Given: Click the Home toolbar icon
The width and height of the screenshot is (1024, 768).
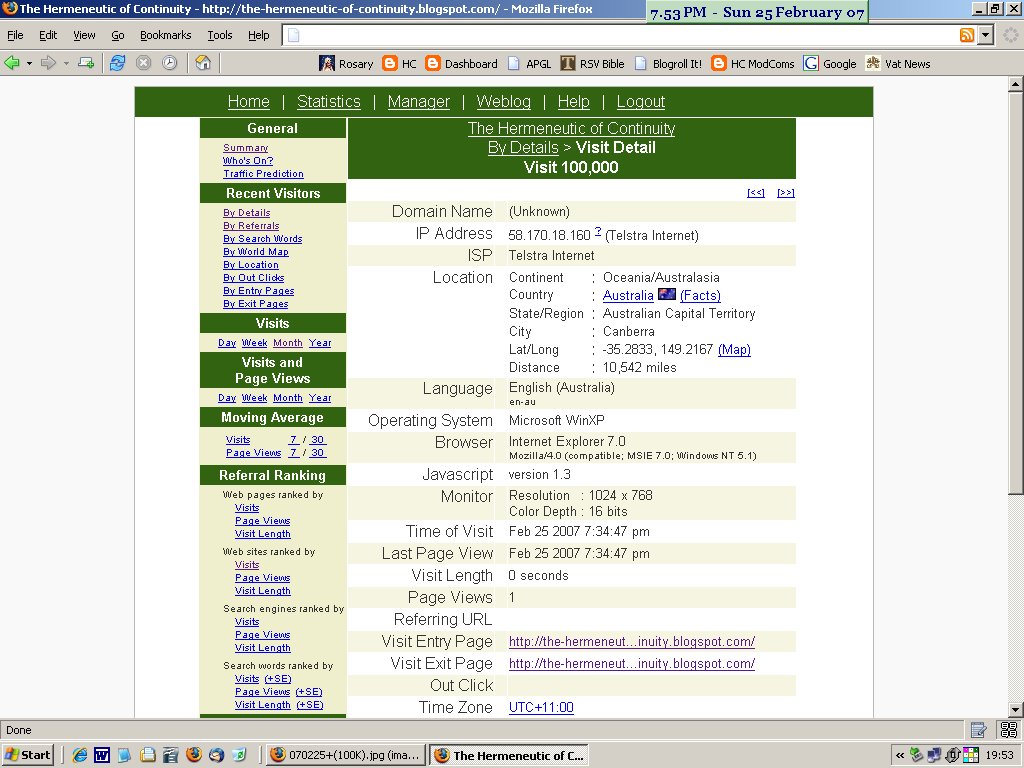Looking at the screenshot, I should pyautogui.click(x=203, y=63).
